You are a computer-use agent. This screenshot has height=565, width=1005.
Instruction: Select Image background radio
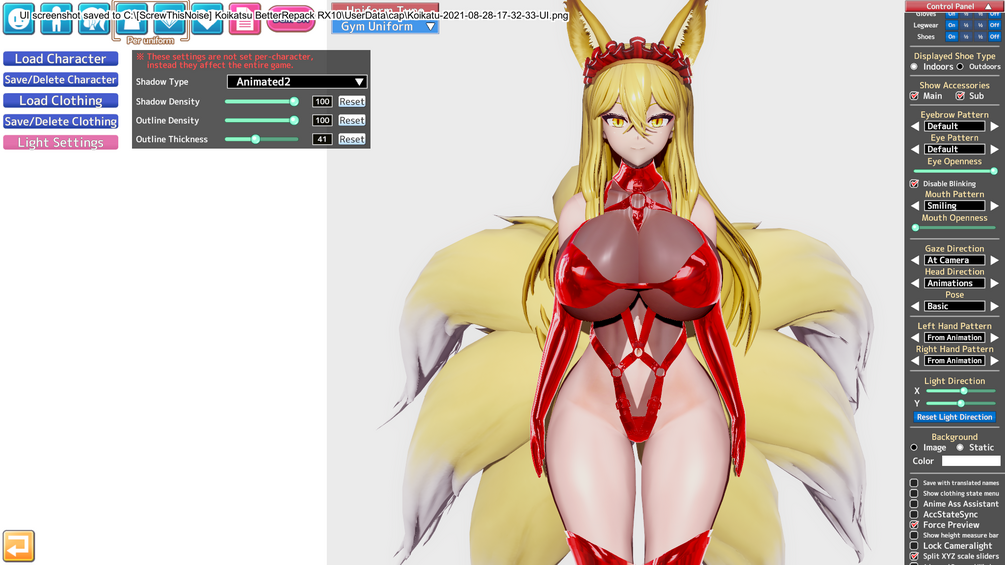(914, 448)
